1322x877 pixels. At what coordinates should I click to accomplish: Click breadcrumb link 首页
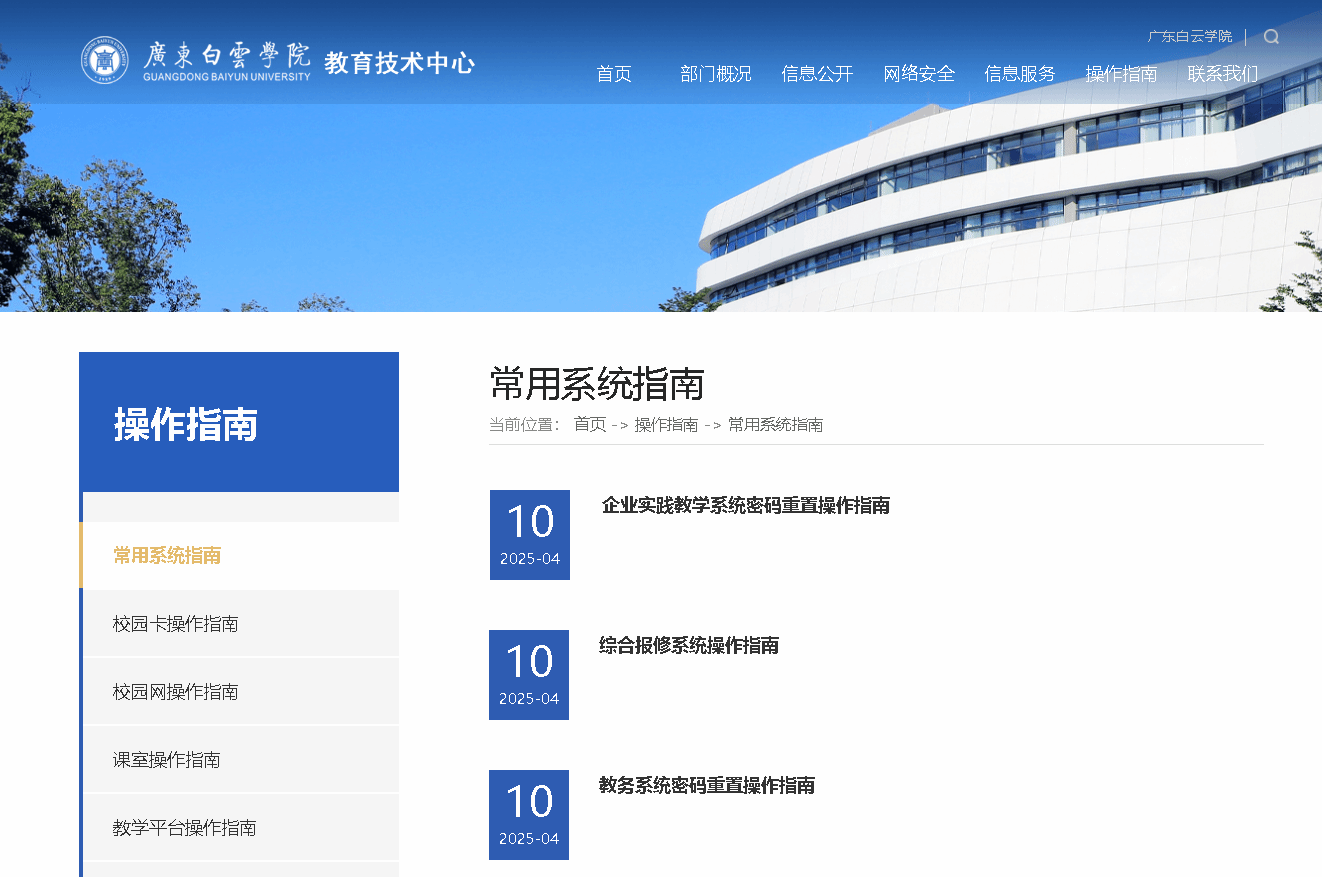tap(590, 424)
